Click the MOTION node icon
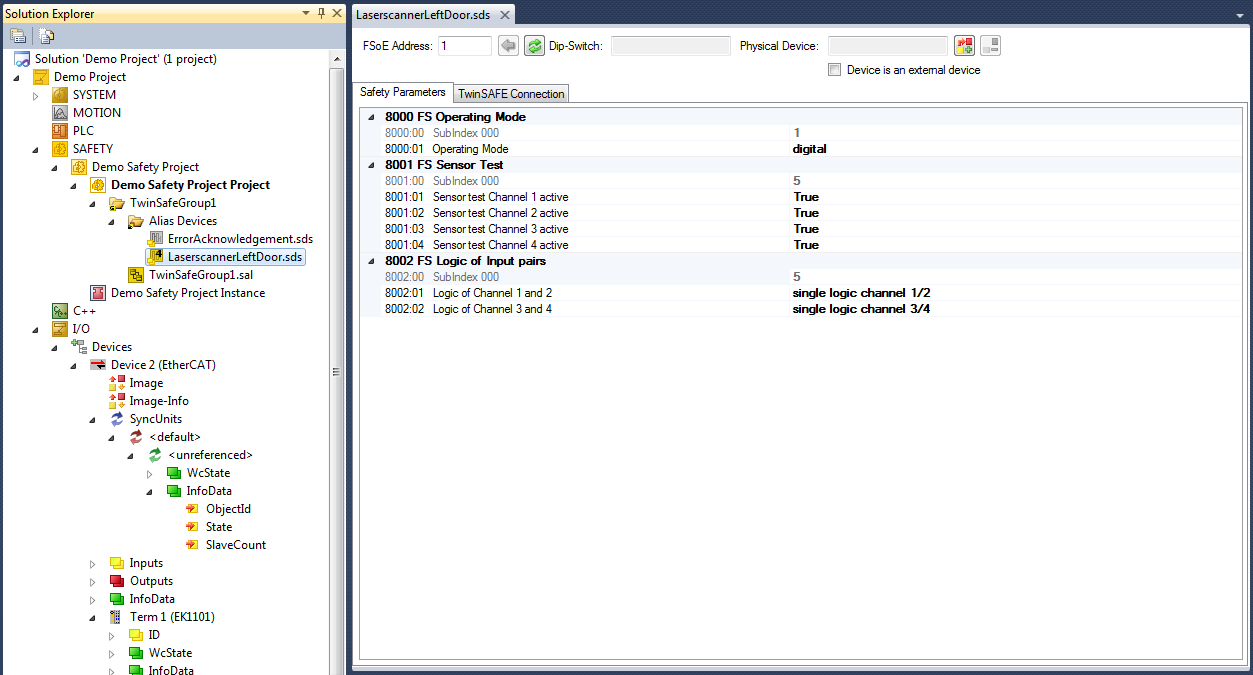The image size is (1253, 675). click(60, 113)
